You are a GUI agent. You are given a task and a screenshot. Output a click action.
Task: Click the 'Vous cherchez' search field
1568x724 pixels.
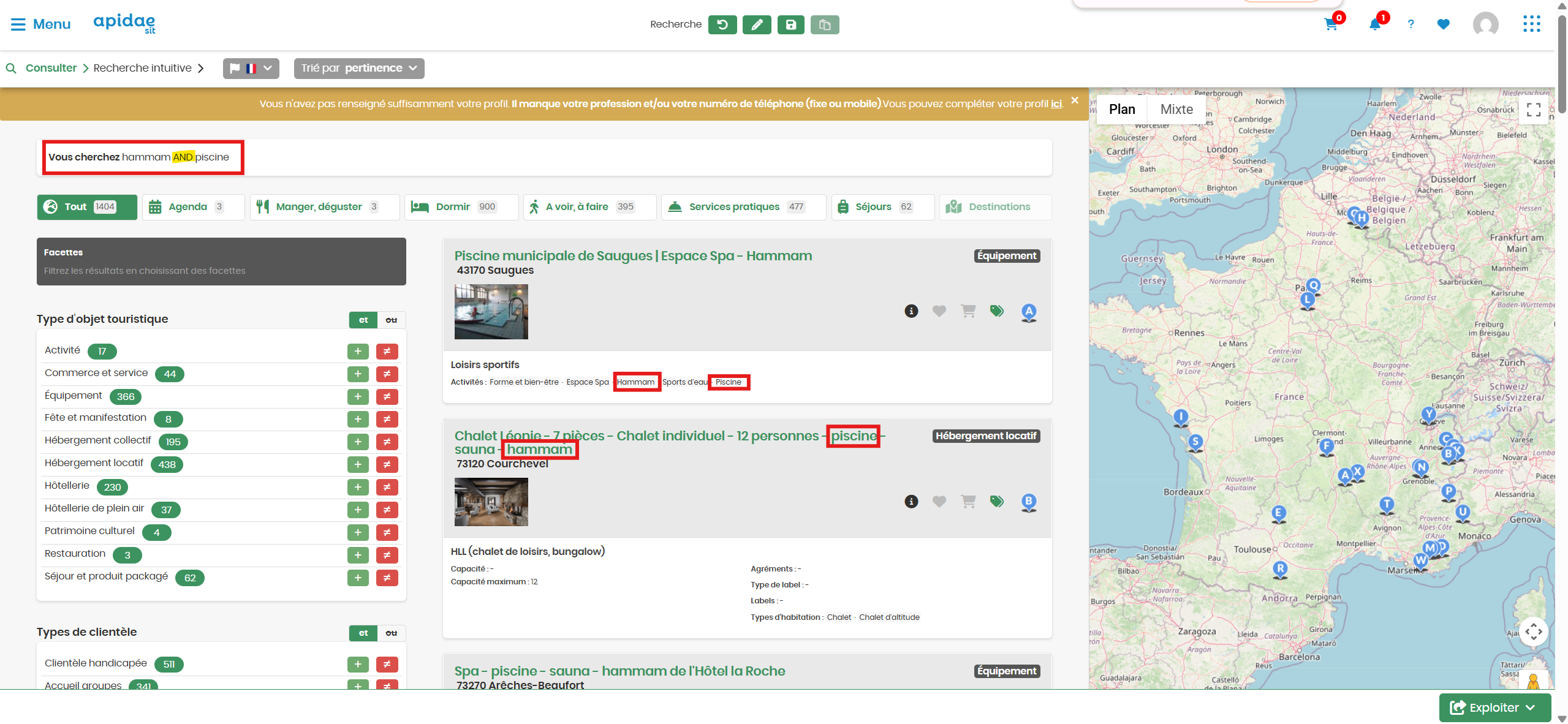pyautogui.click(x=544, y=157)
